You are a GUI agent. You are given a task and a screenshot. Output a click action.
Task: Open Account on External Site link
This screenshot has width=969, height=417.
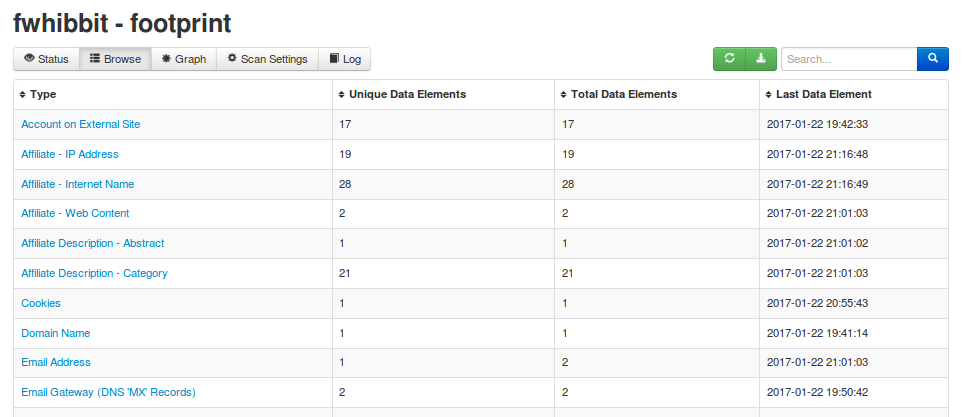80,124
